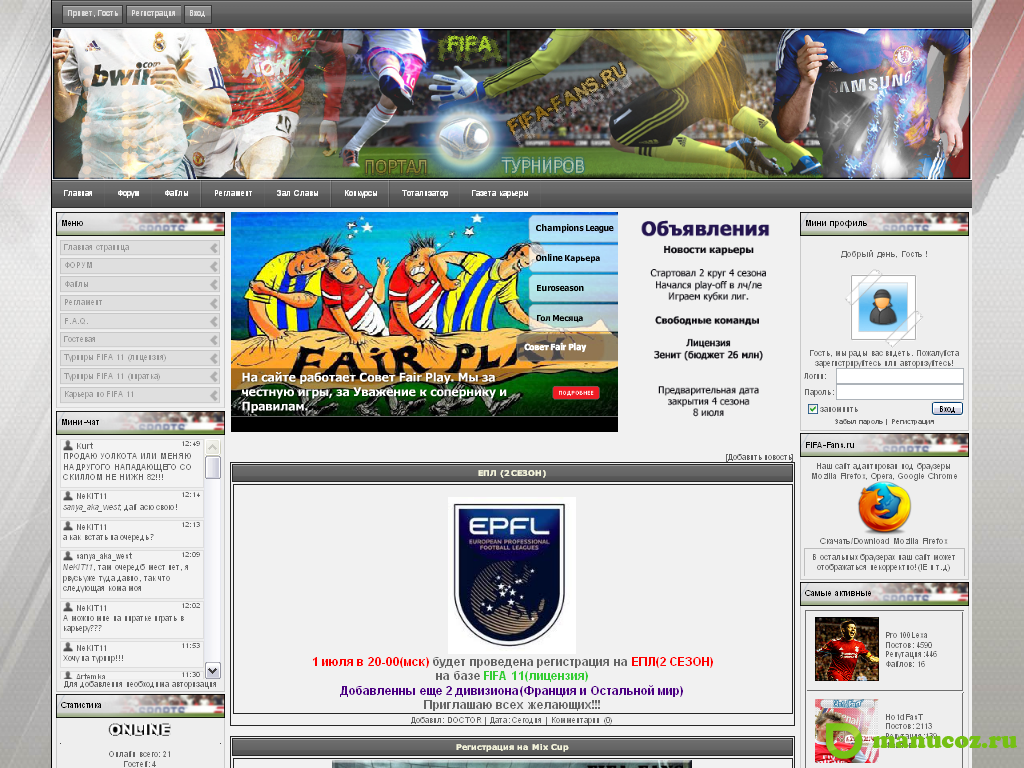Click the EPFL league logo image

511,575
